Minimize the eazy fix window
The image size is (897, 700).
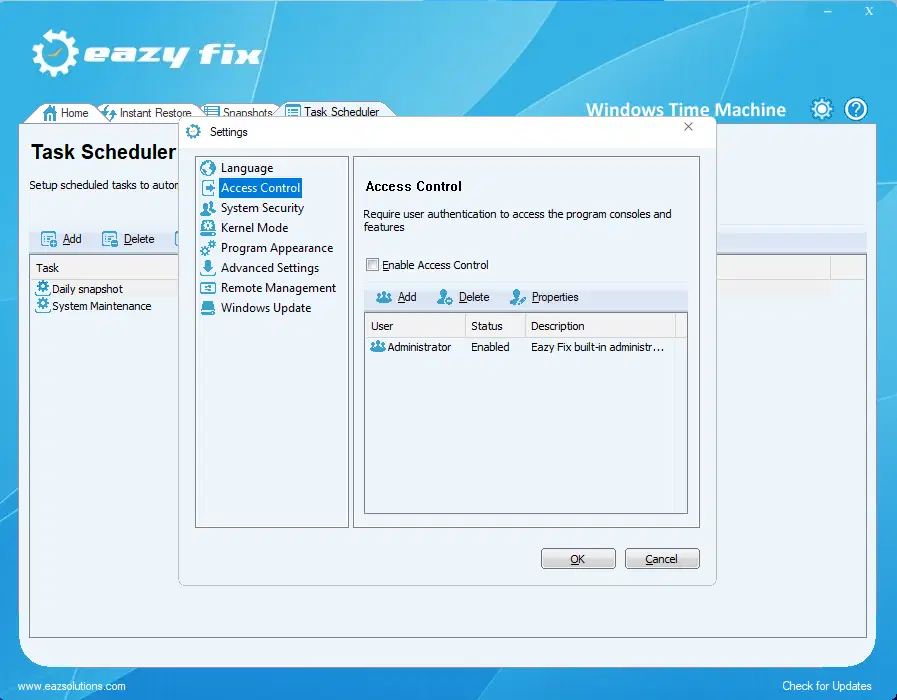(x=828, y=11)
